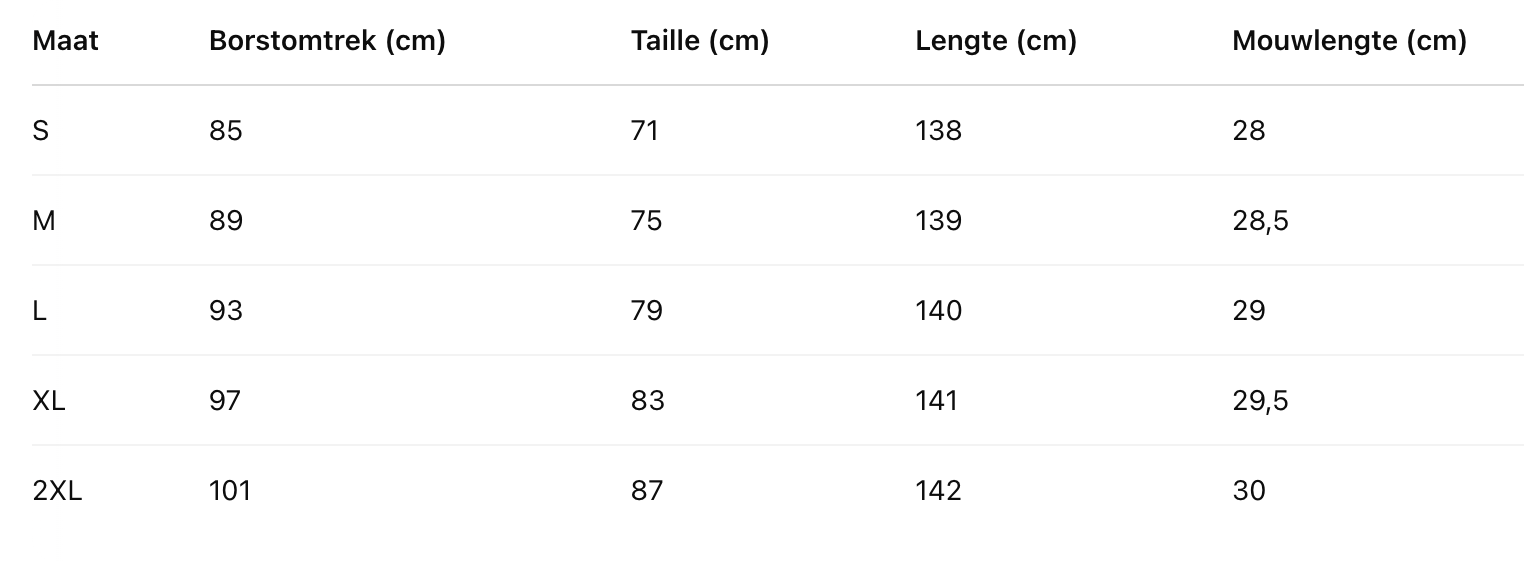
Task: Click the Taille (cm) column header
Action: click(700, 41)
